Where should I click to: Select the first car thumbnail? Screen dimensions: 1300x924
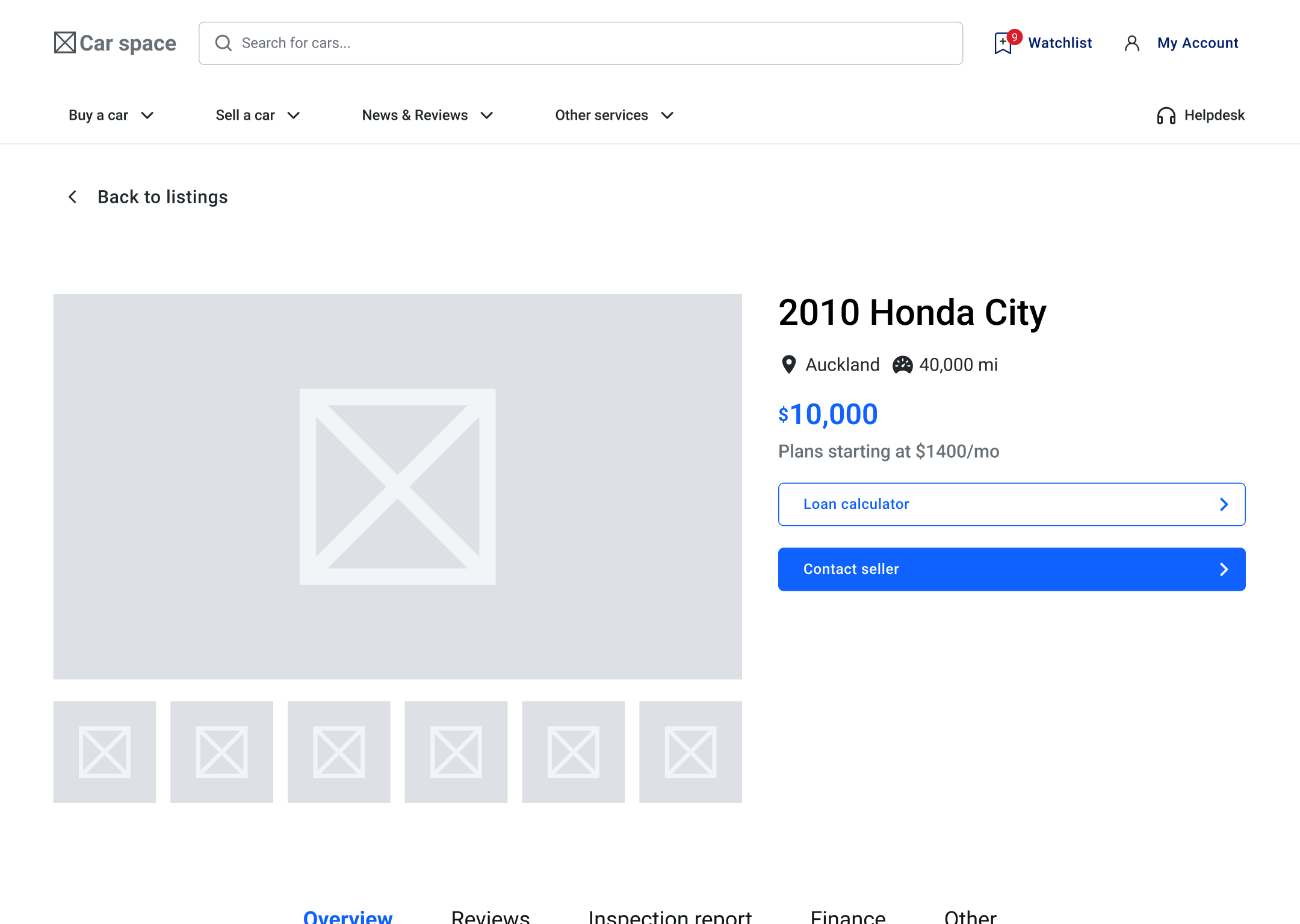pos(104,752)
